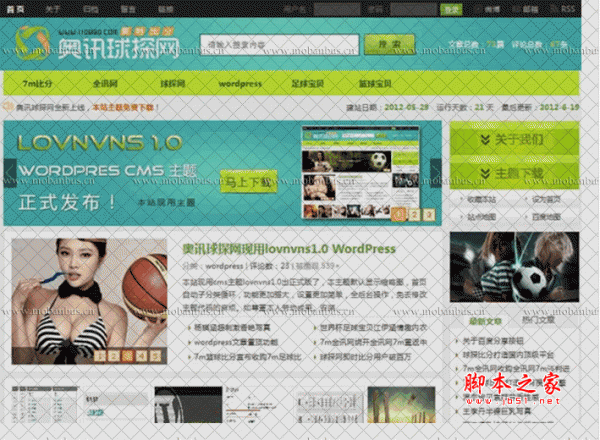Click the banner slider next arrow
The width and height of the screenshot is (600, 440).
(435, 173)
